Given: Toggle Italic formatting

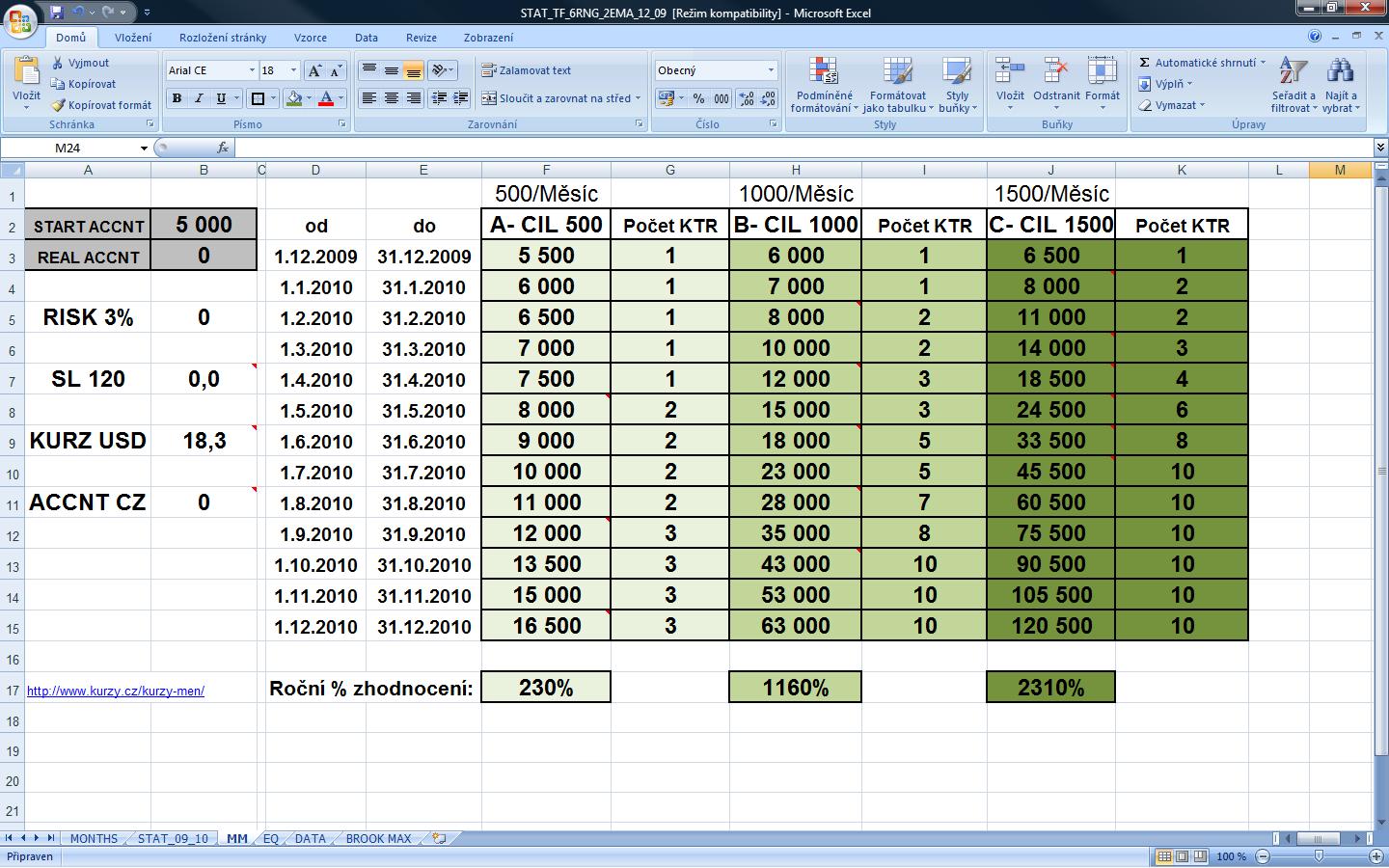Looking at the screenshot, I should (x=199, y=98).
